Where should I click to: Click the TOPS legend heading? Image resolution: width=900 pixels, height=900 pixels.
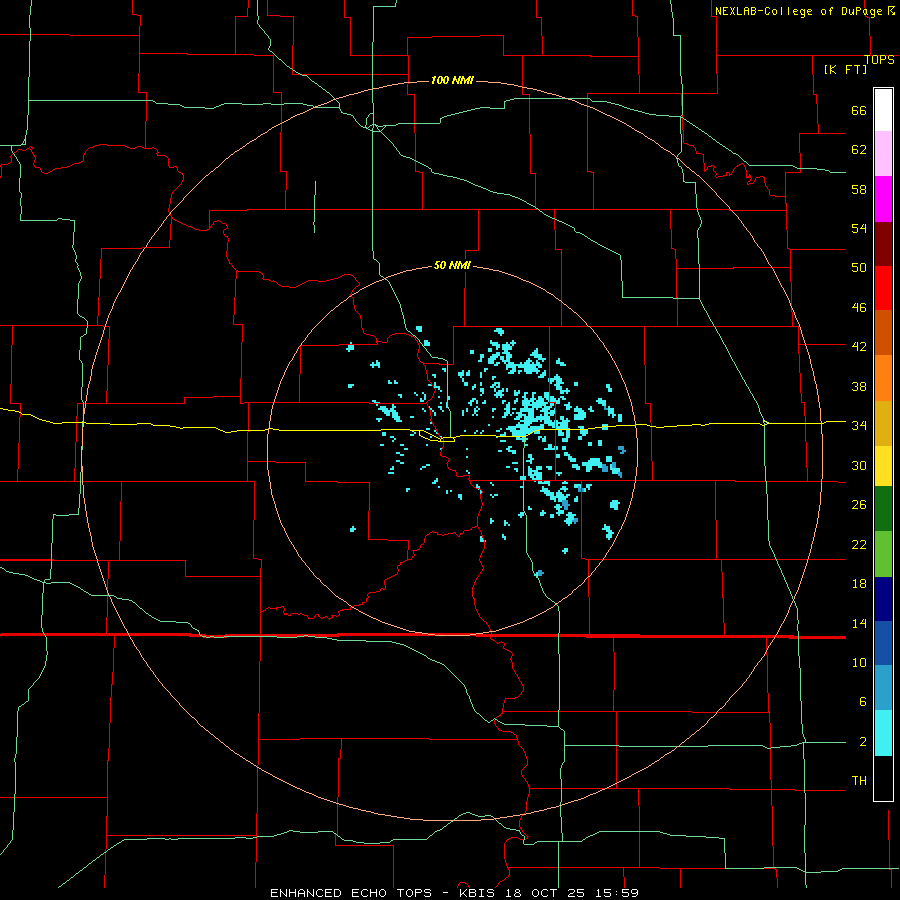(x=879, y=60)
